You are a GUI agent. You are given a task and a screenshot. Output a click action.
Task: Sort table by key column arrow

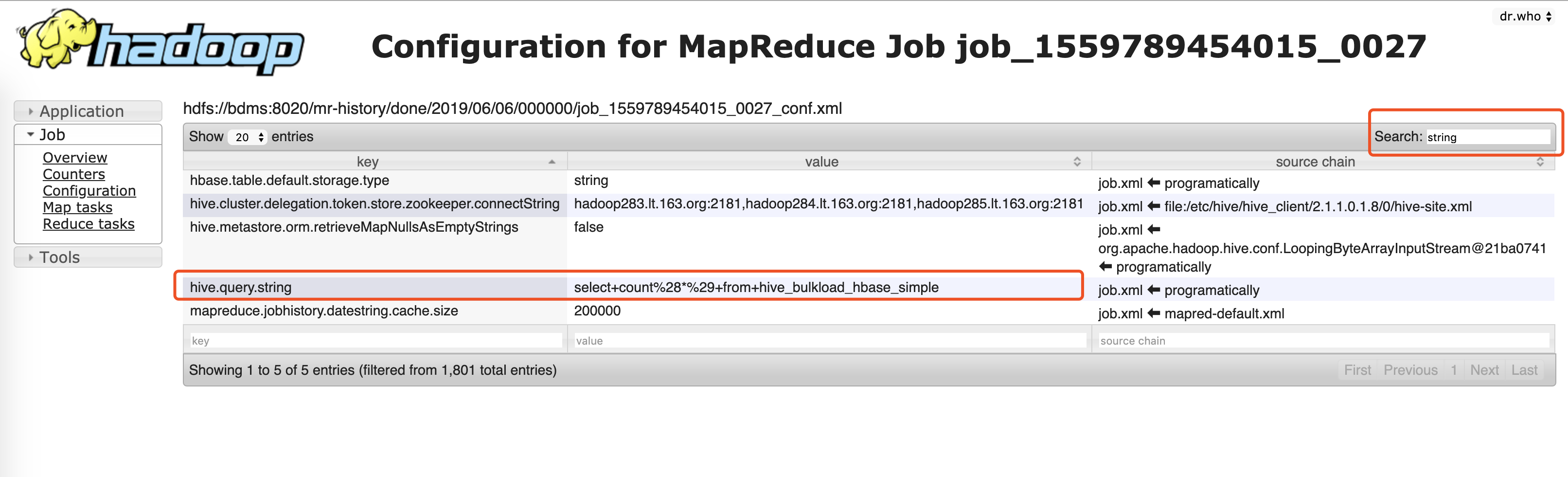(552, 162)
